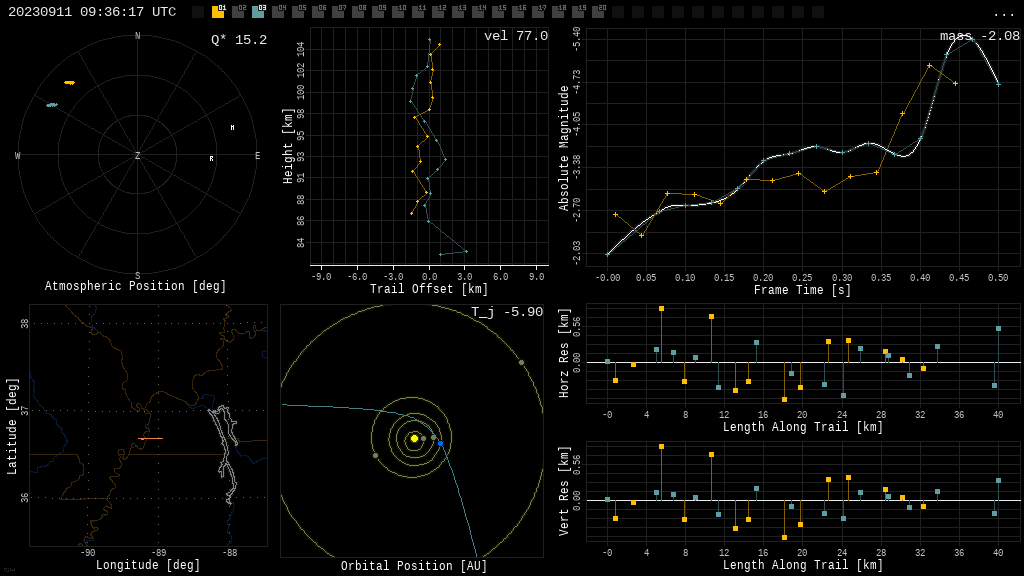Click station indicator 20
This screenshot has width=1024, height=576.
coord(598,12)
